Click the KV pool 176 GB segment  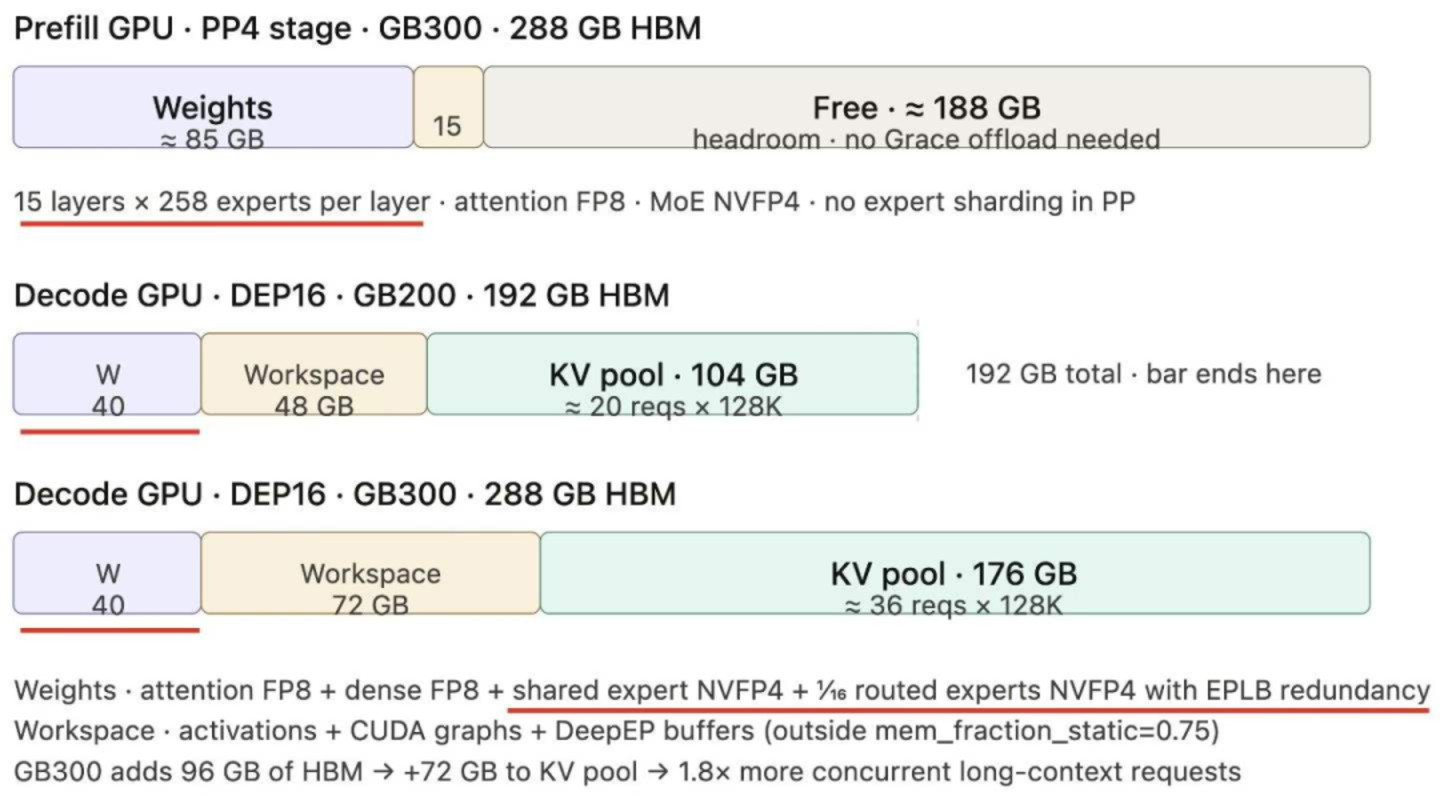955,573
